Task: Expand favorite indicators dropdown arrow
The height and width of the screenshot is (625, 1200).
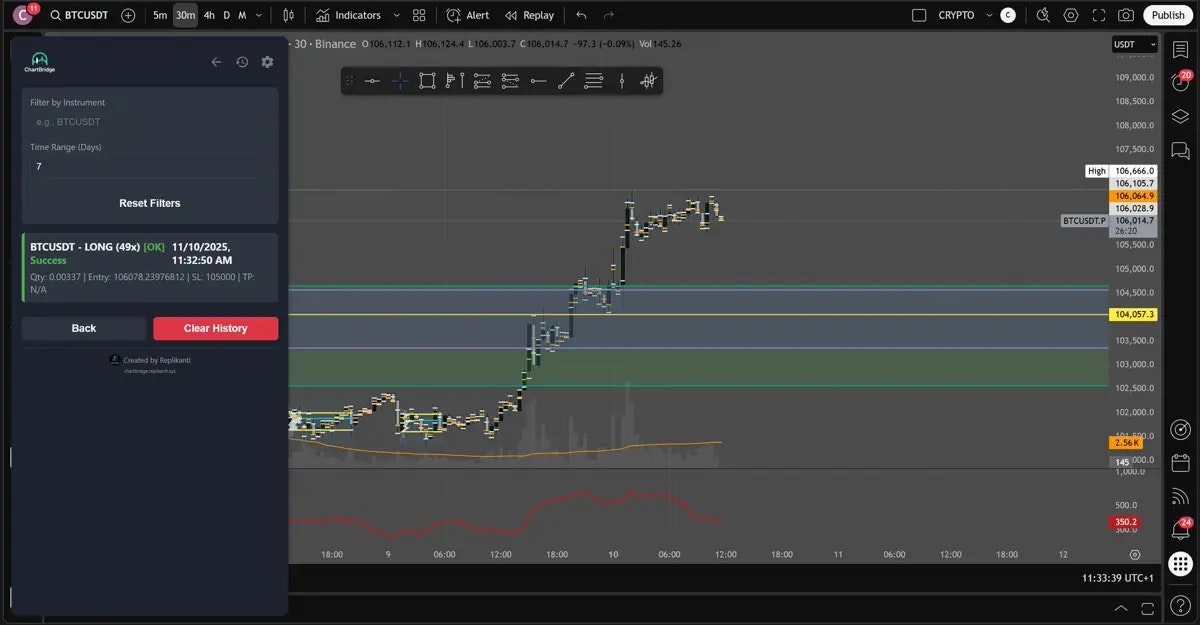Action: click(x=397, y=15)
